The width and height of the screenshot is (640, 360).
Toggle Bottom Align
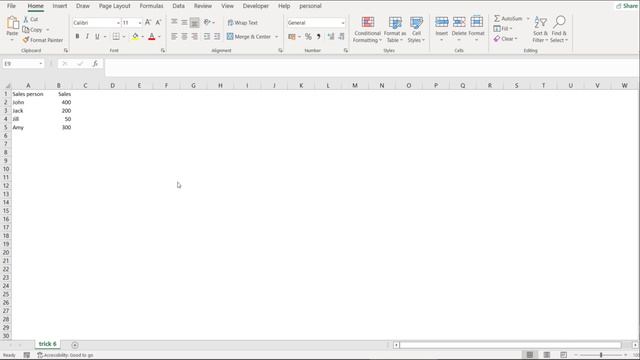click(x=195, y=22)
